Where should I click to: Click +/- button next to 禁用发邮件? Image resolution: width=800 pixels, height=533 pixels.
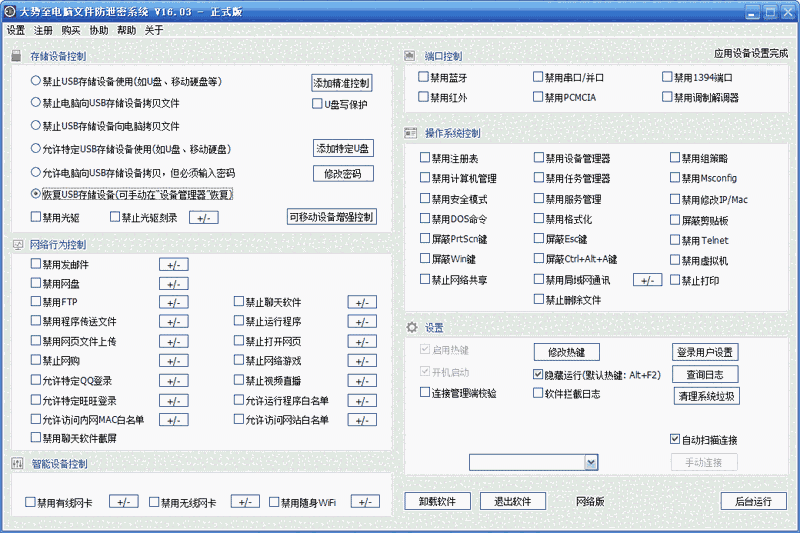[x=173, y=264]
